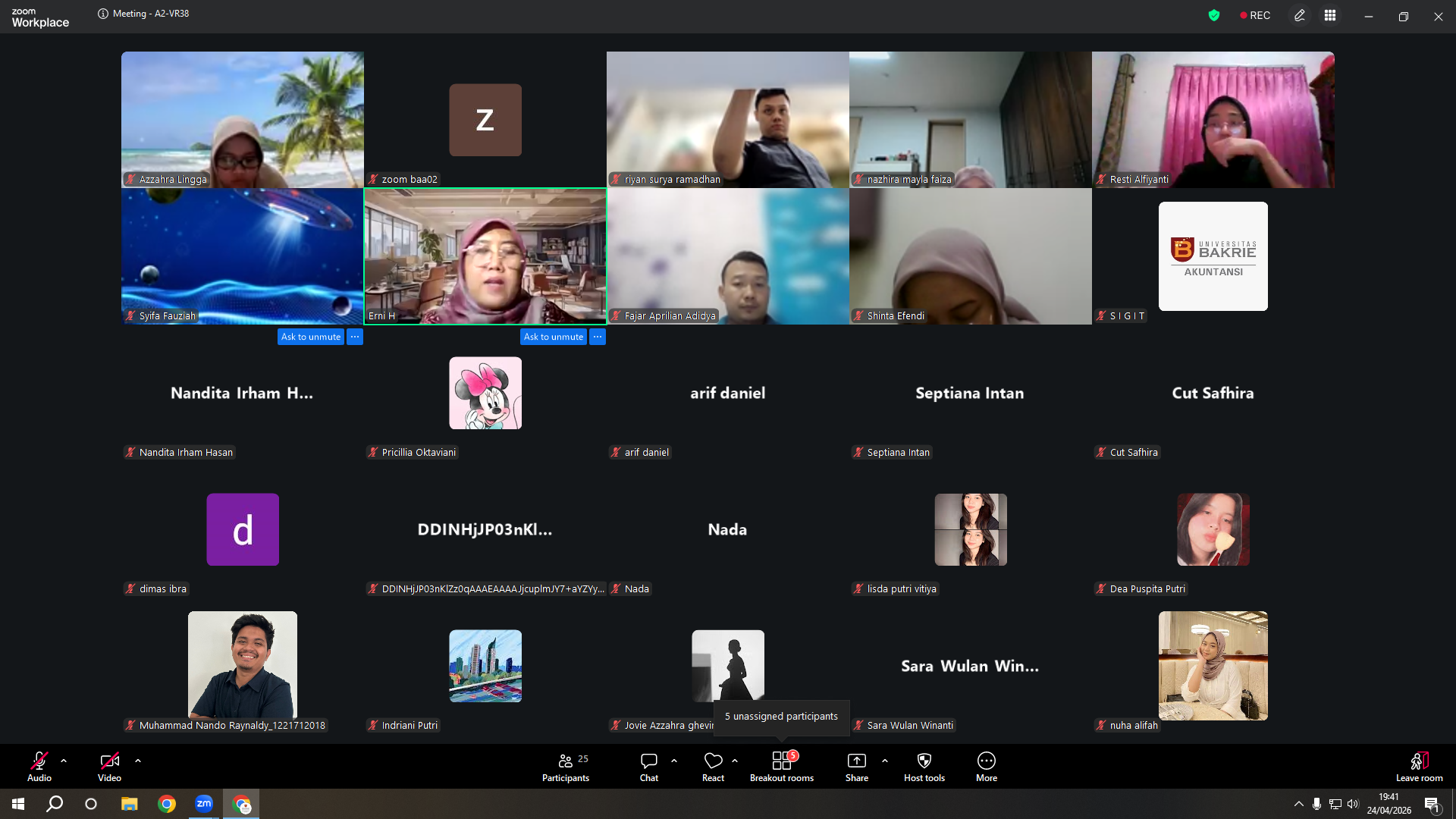This screenshot has width=1456, height=819.
Task: Click the tray microphone icon
Action: tap(1317, 804)
